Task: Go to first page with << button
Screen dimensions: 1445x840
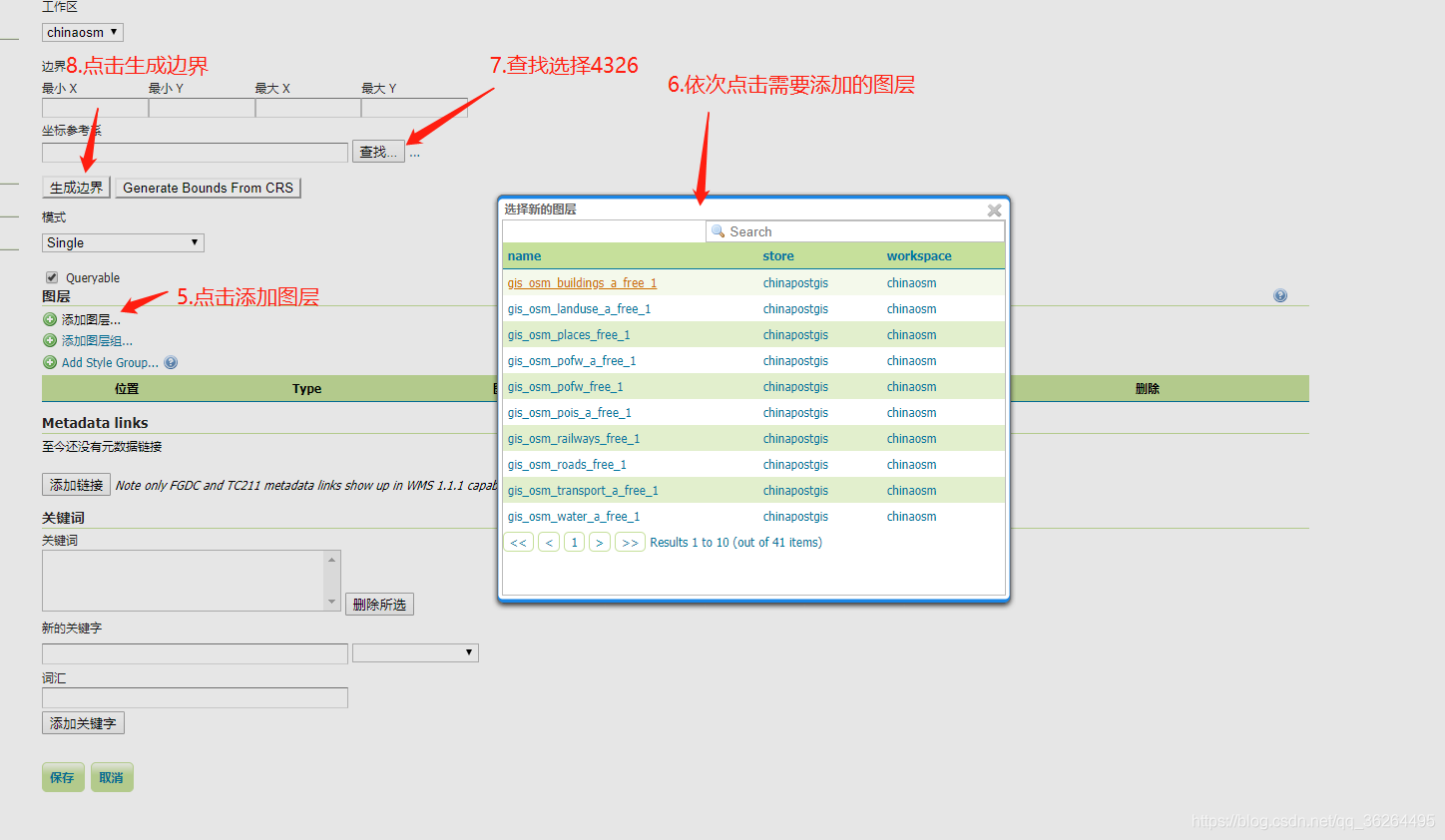Action: 519,542
